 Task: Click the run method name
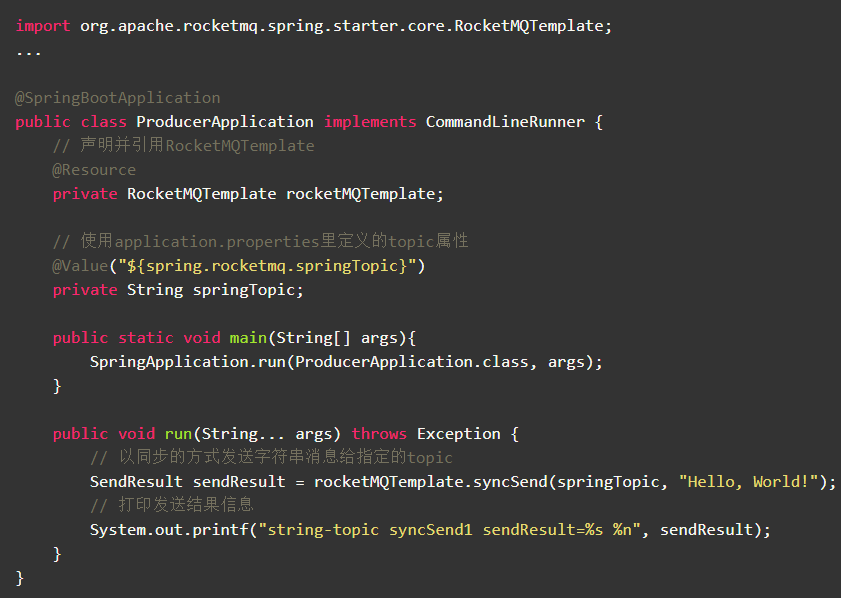pyautogui.click(x=178, y=434)
